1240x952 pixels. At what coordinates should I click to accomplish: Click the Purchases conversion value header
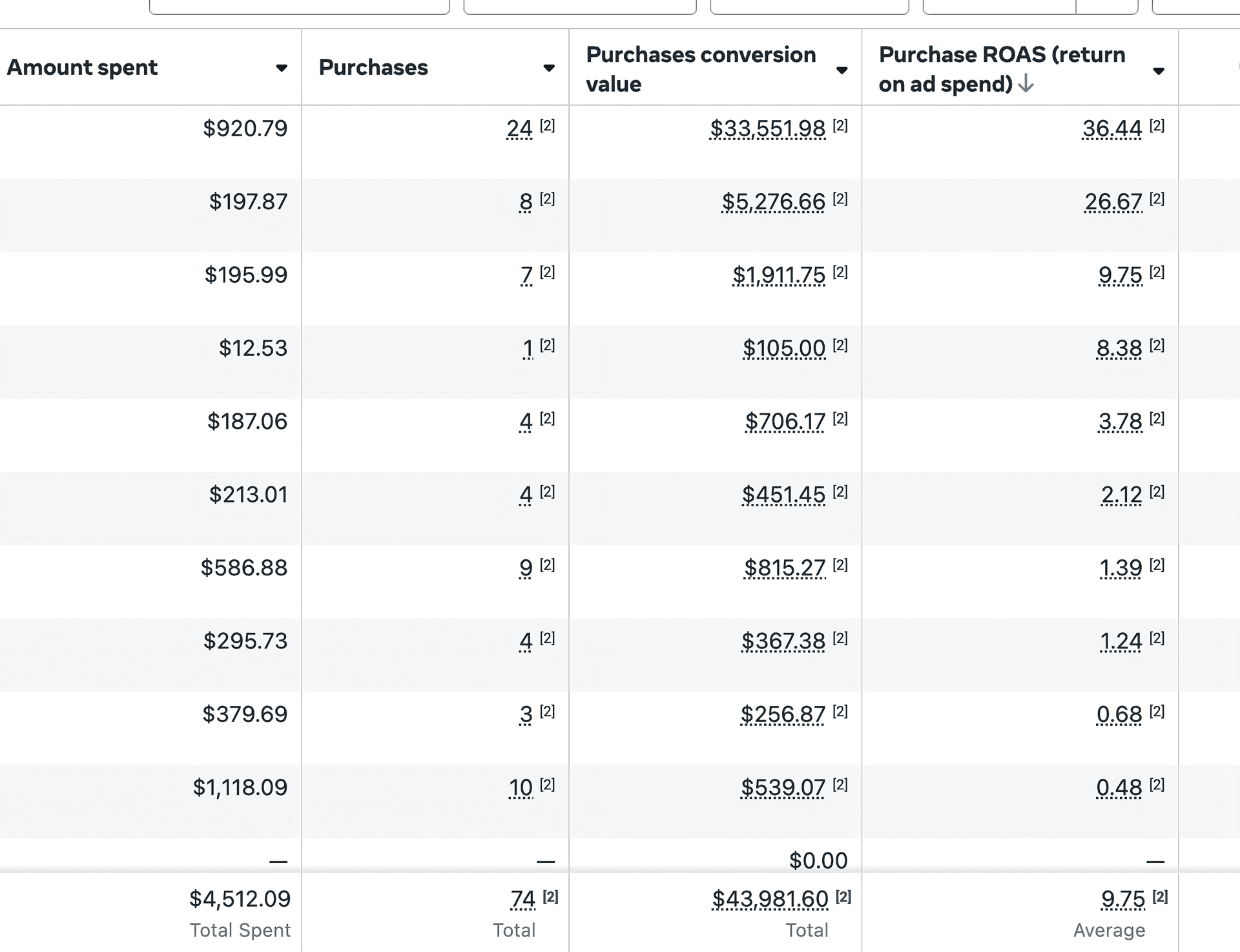700,69
